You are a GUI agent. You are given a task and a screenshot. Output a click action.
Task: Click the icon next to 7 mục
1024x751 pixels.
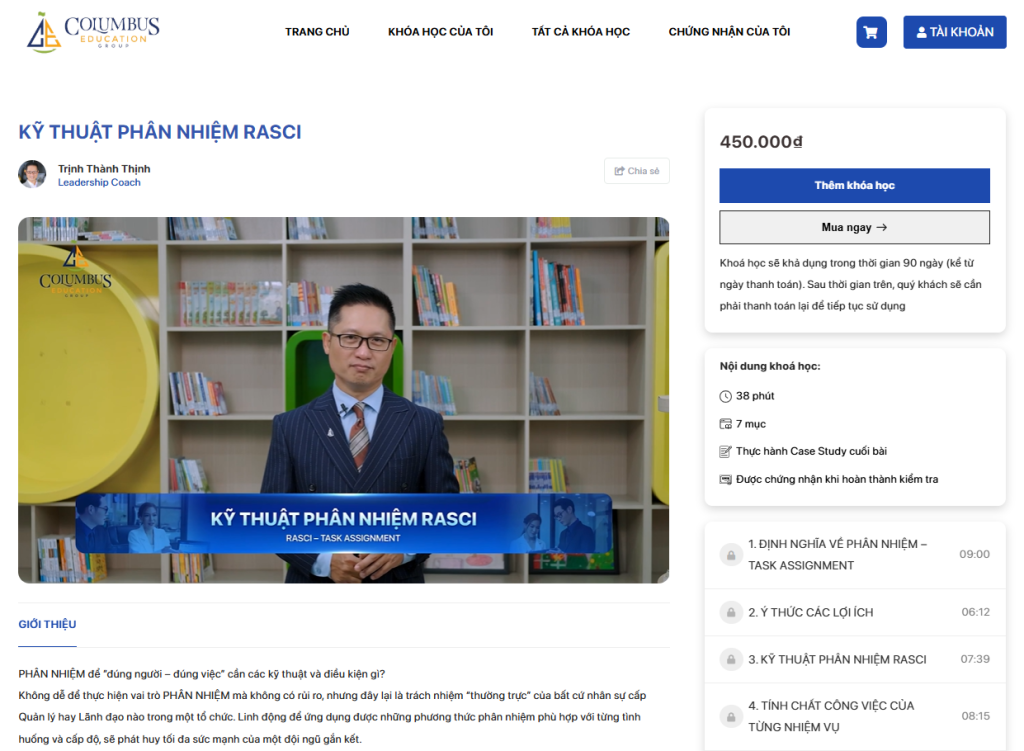[x=728, y=424]
